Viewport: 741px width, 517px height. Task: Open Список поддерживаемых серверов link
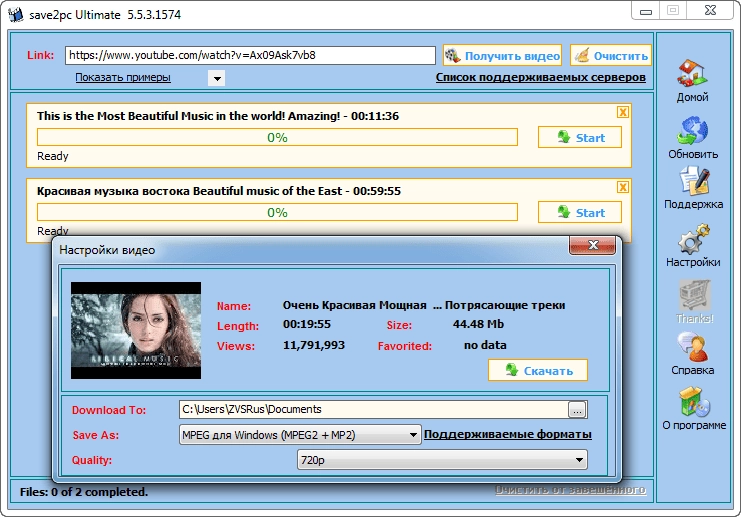[x=541, y=78]
